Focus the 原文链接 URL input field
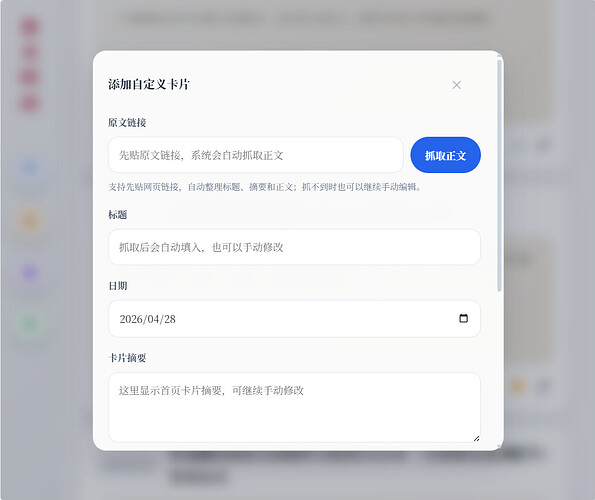 coord(255,155)
